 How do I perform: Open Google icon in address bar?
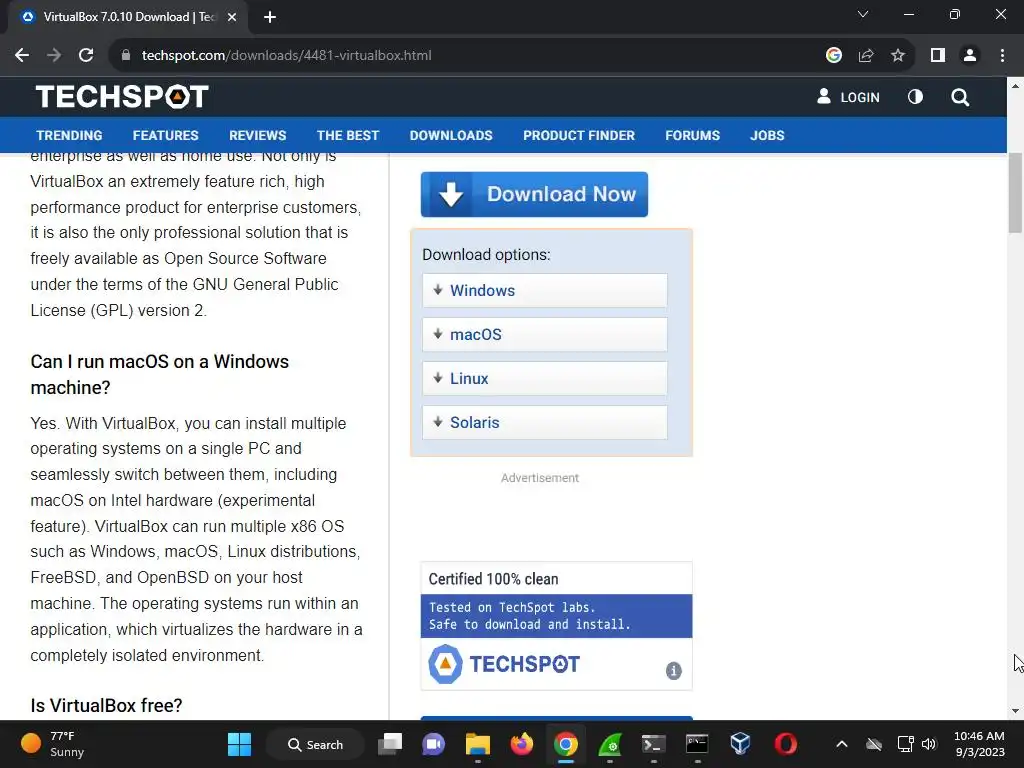(833, 56)
